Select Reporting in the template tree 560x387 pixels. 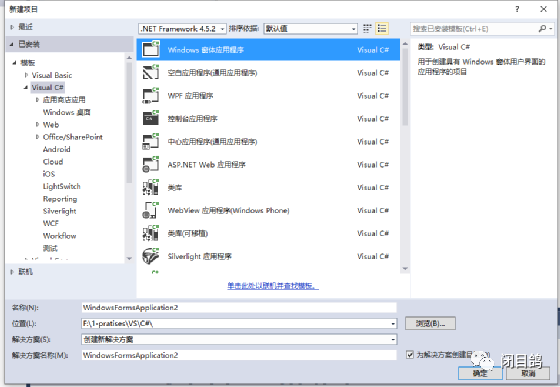click(x=60, y=199)
